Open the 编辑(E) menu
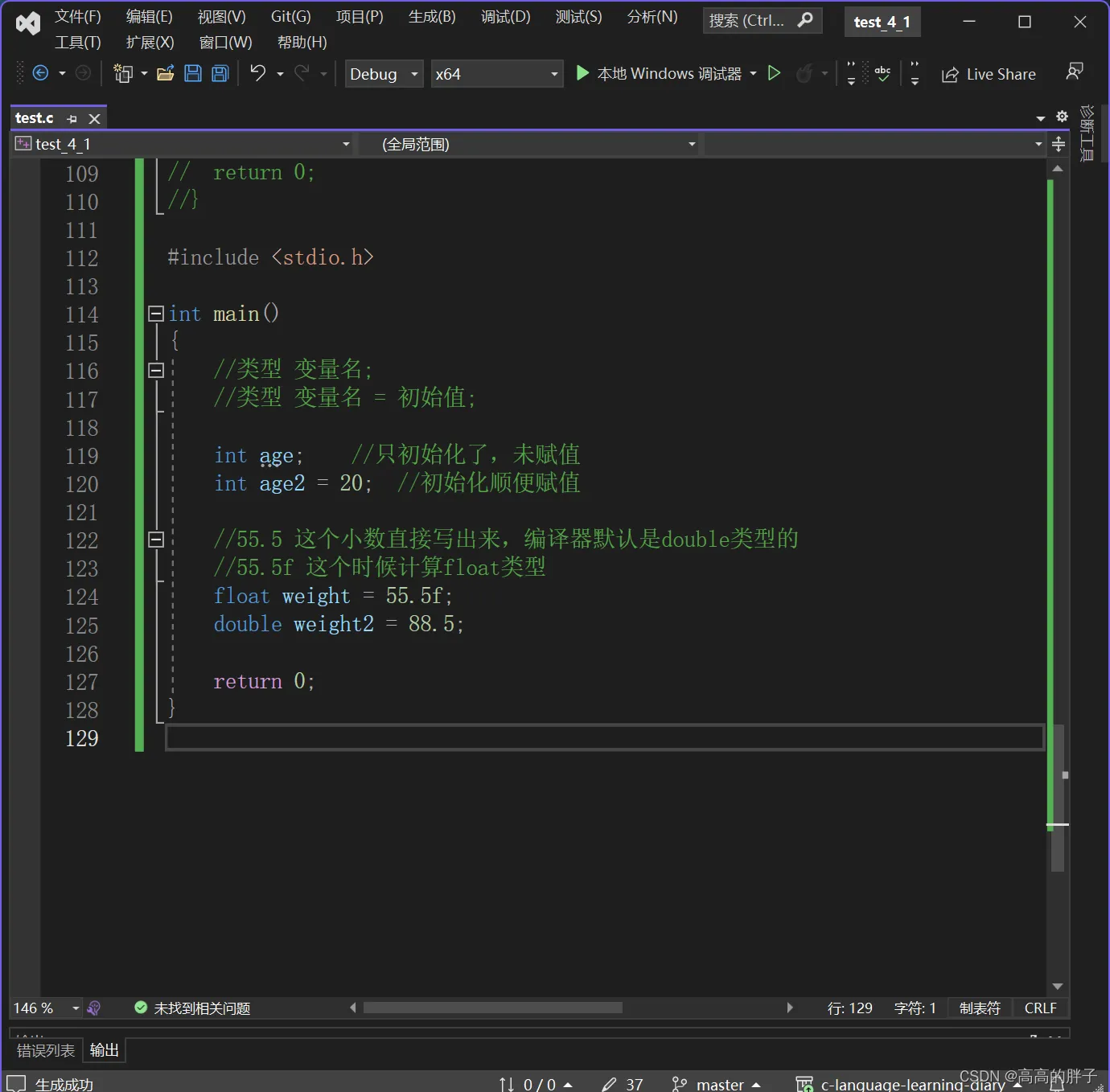The height and width of the screenshot is (1092, 1110). 150,17
